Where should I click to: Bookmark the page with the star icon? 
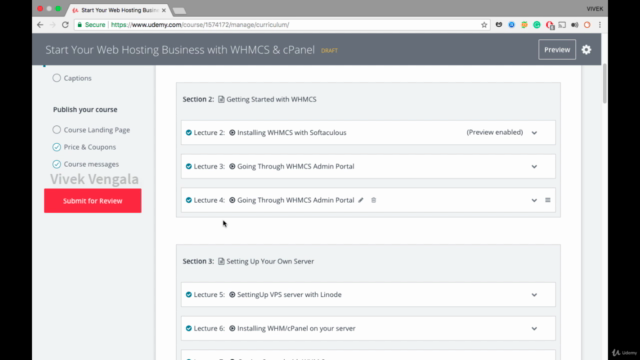pos(484,25)
